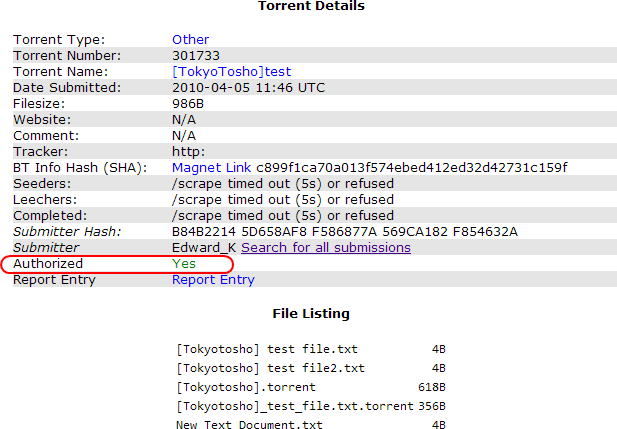Click the blue Report Entry link
The image size is (617, 429).
tap(213, 280)
